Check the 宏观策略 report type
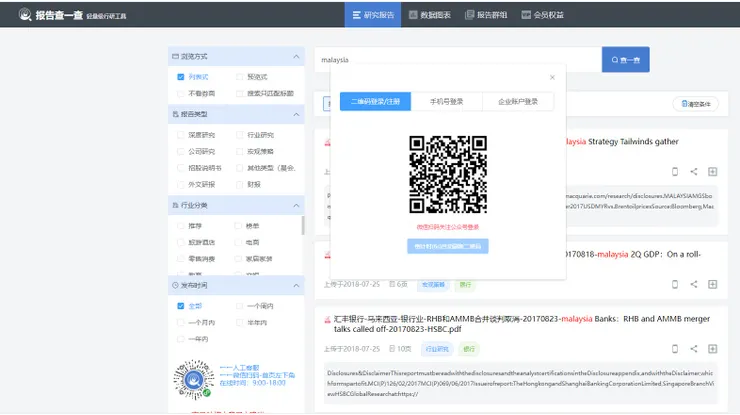This screenshot has width=740, height=415. pos(239,152)
